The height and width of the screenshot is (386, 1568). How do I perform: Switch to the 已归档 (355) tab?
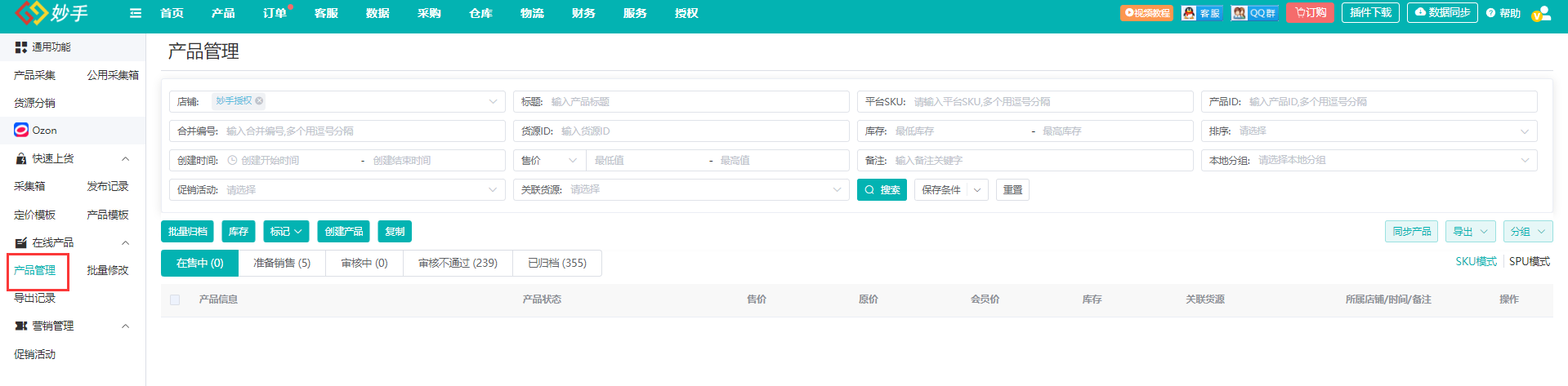point(556,263)
